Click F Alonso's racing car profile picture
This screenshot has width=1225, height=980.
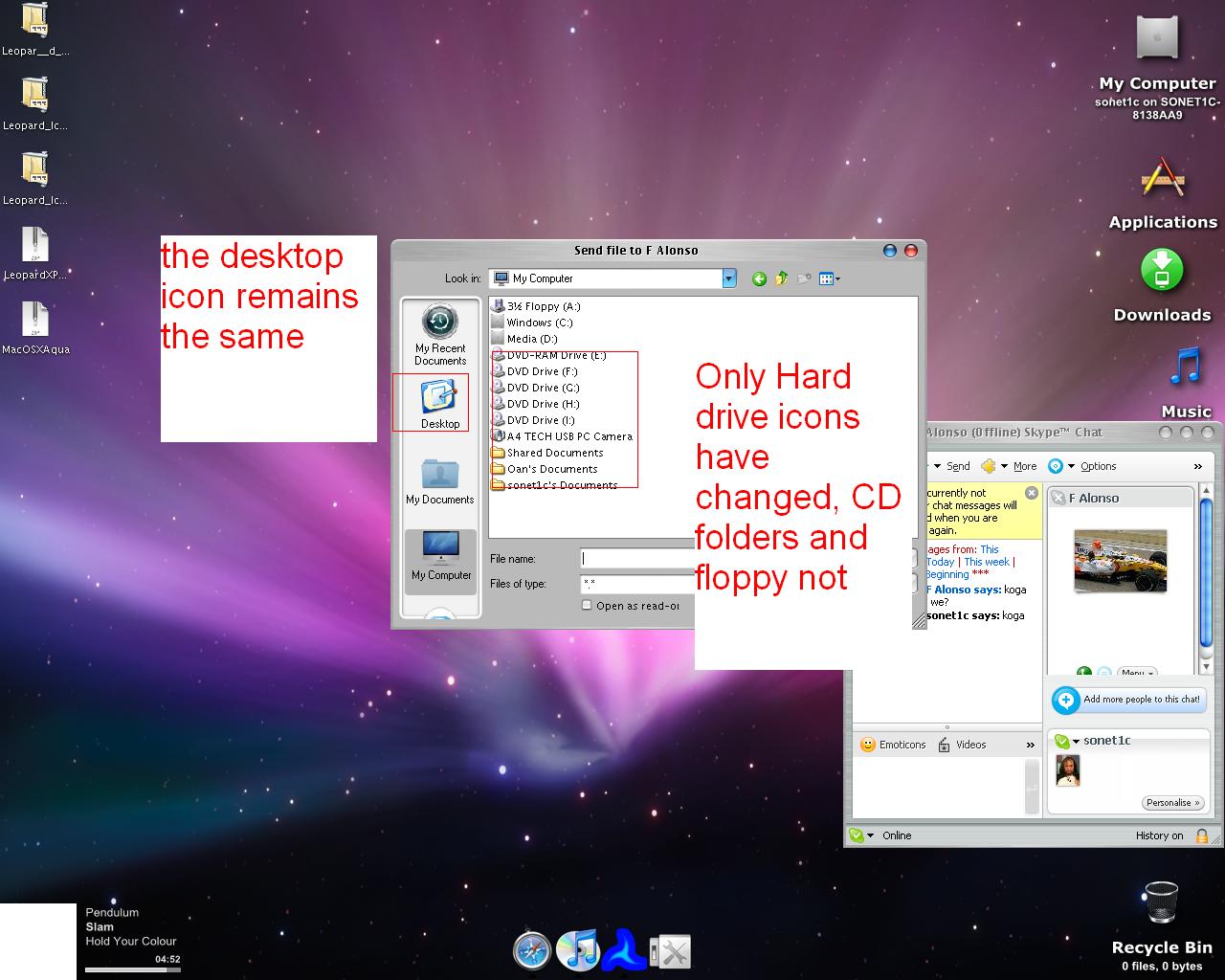coord(1121,560)
